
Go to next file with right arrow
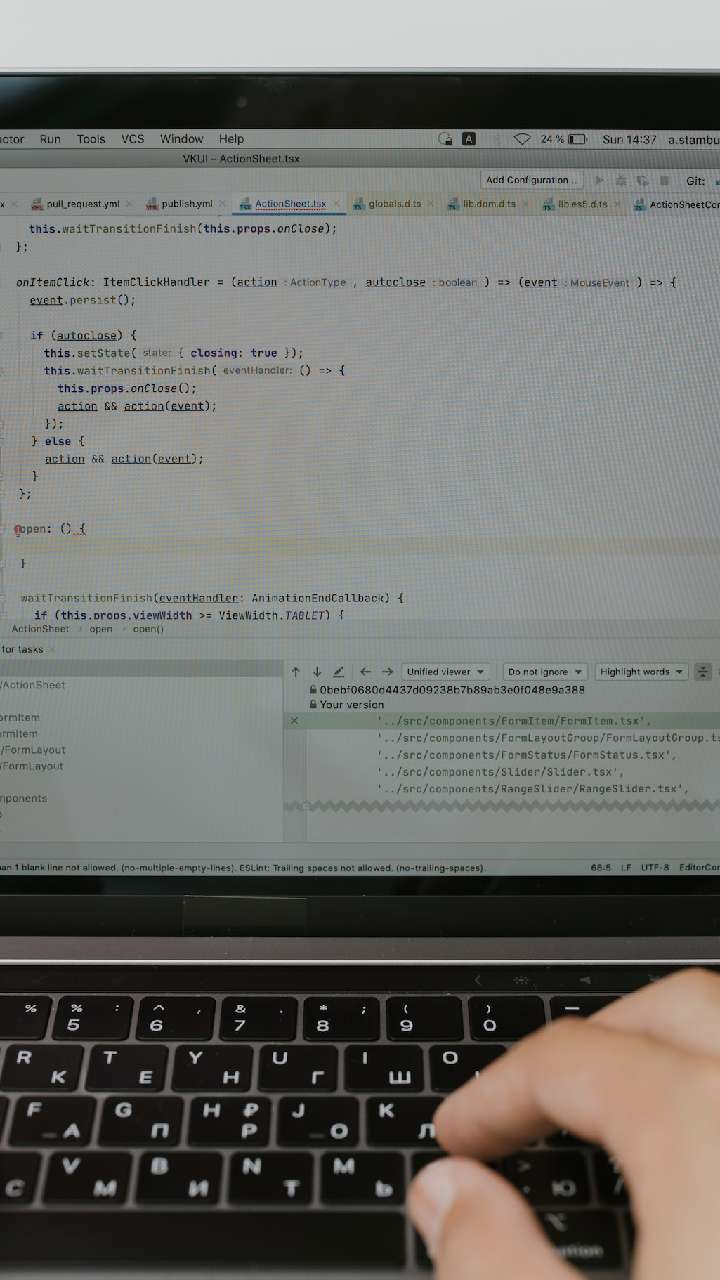[x=387, y=672]
